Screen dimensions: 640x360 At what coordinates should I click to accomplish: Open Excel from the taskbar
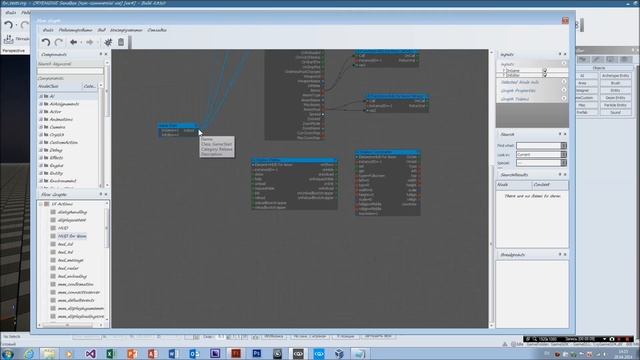pos(111,353)
